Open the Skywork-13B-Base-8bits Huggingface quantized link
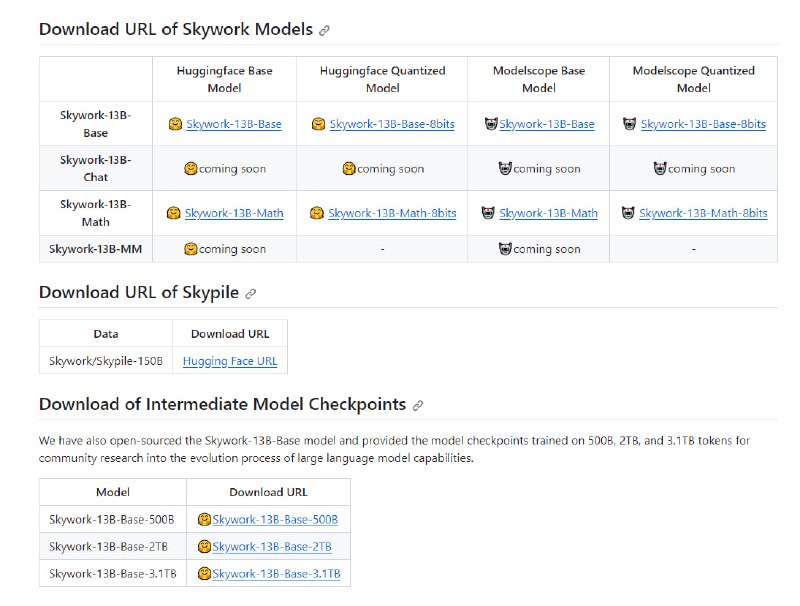 [x=392, y=123]
